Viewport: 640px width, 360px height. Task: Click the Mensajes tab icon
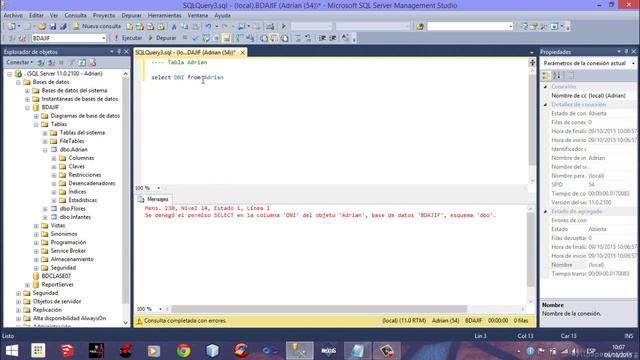click(x=141, y=199)
